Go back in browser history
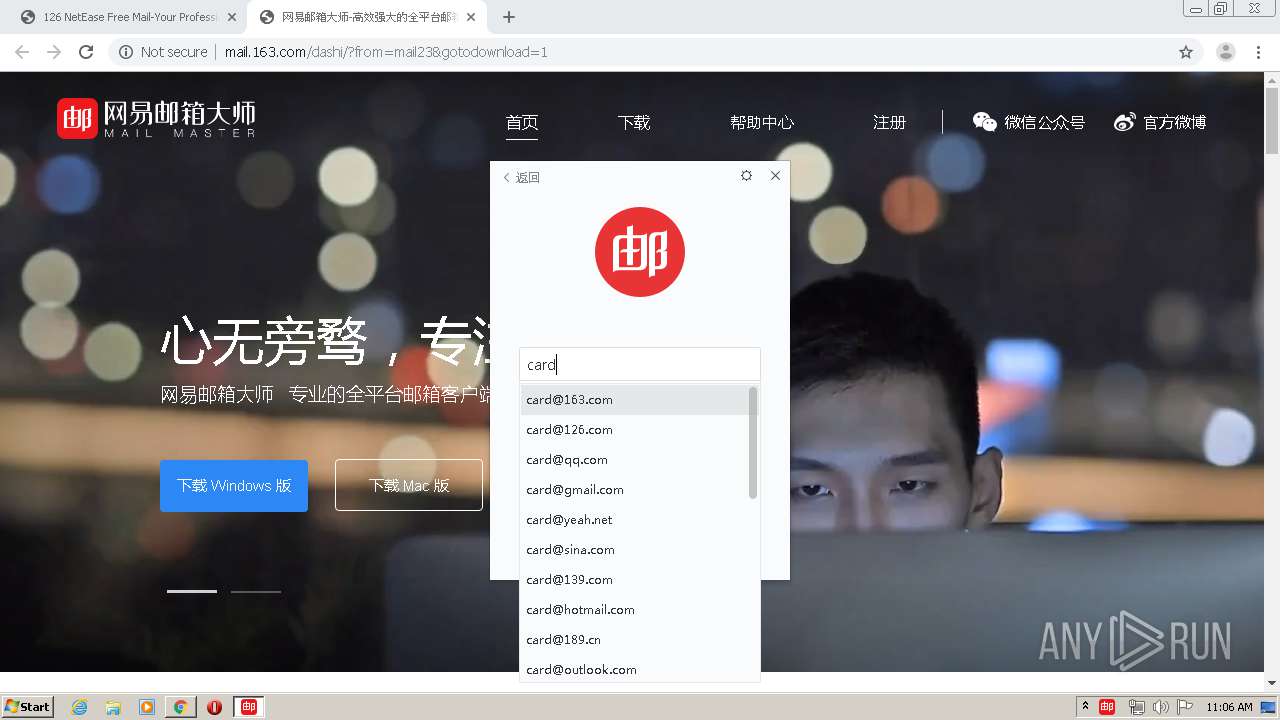Image resolution: width=1280 pixels, height=720 pixels. (x=22, y=52)
